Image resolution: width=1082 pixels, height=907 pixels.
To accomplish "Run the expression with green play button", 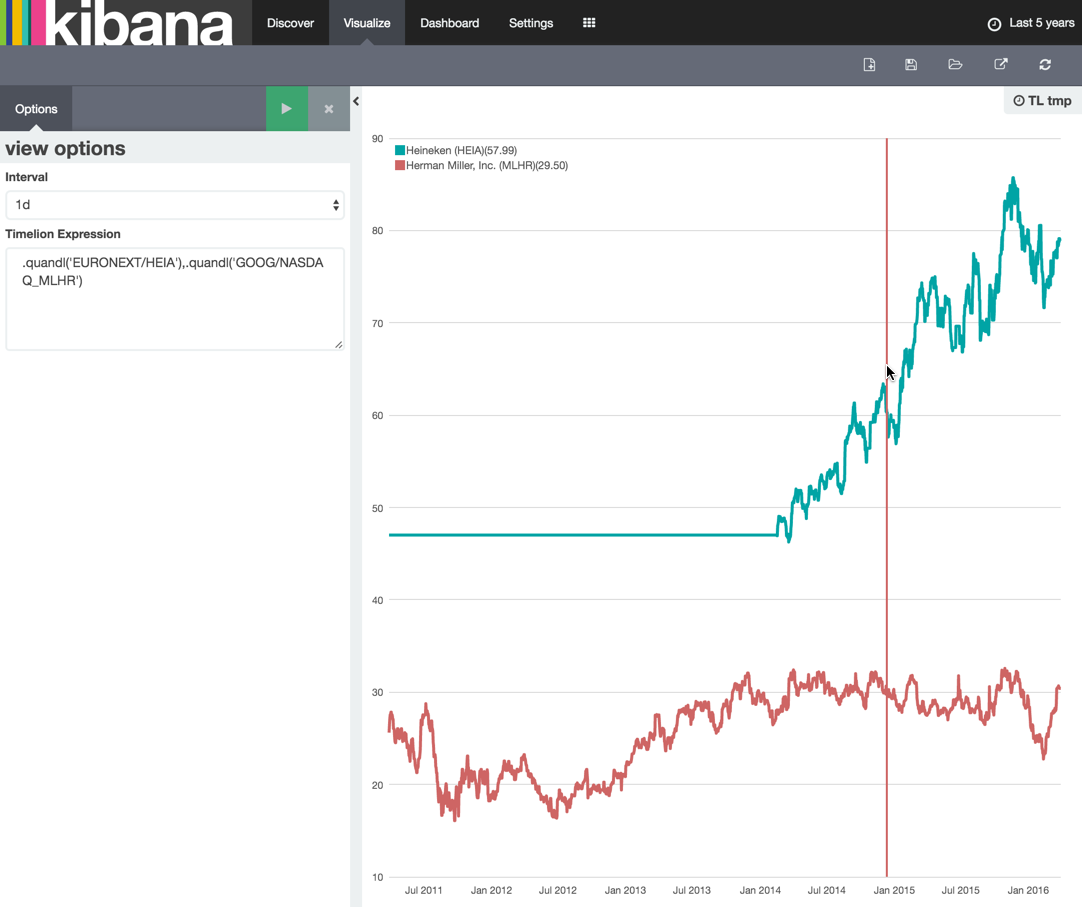I will click(287, 109).
